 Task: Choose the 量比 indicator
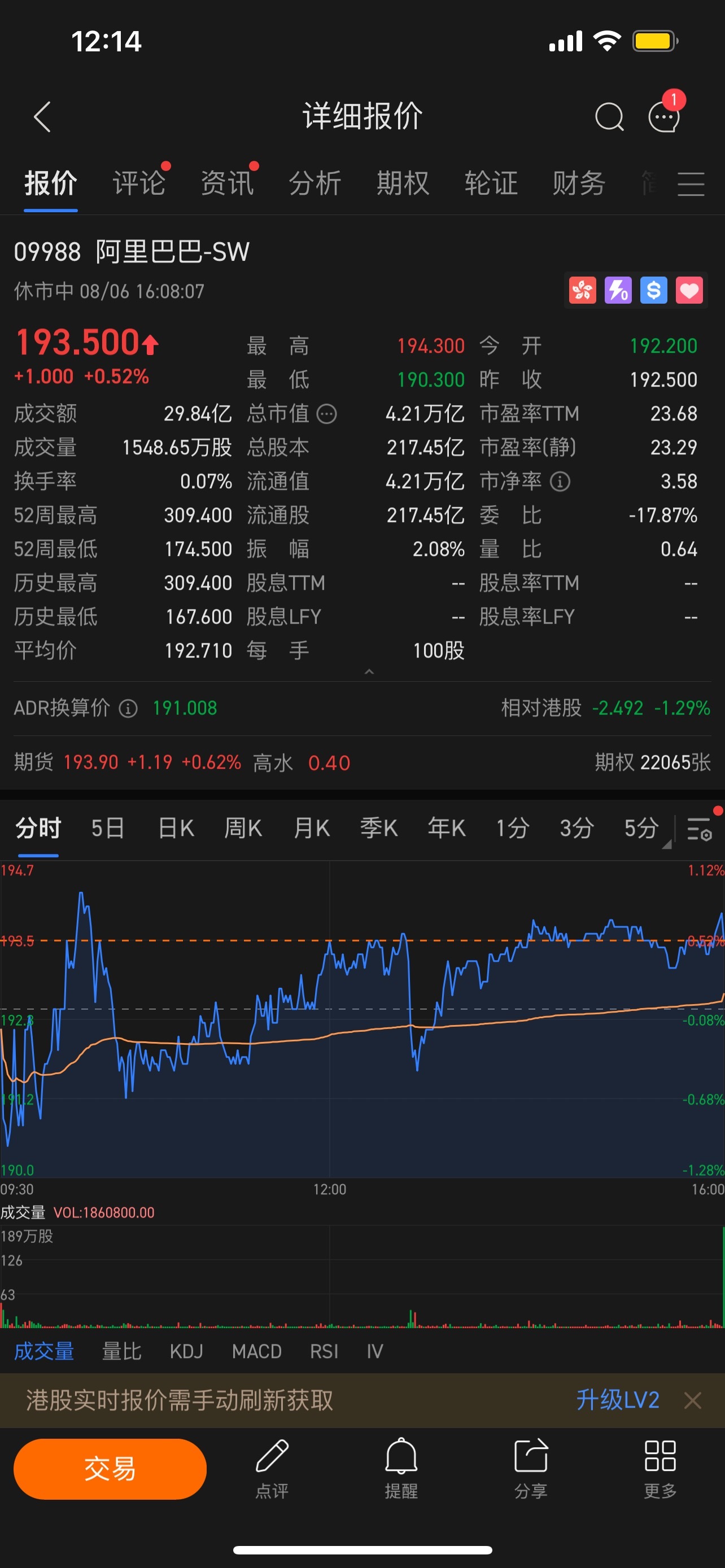[x=122, y=1351]
